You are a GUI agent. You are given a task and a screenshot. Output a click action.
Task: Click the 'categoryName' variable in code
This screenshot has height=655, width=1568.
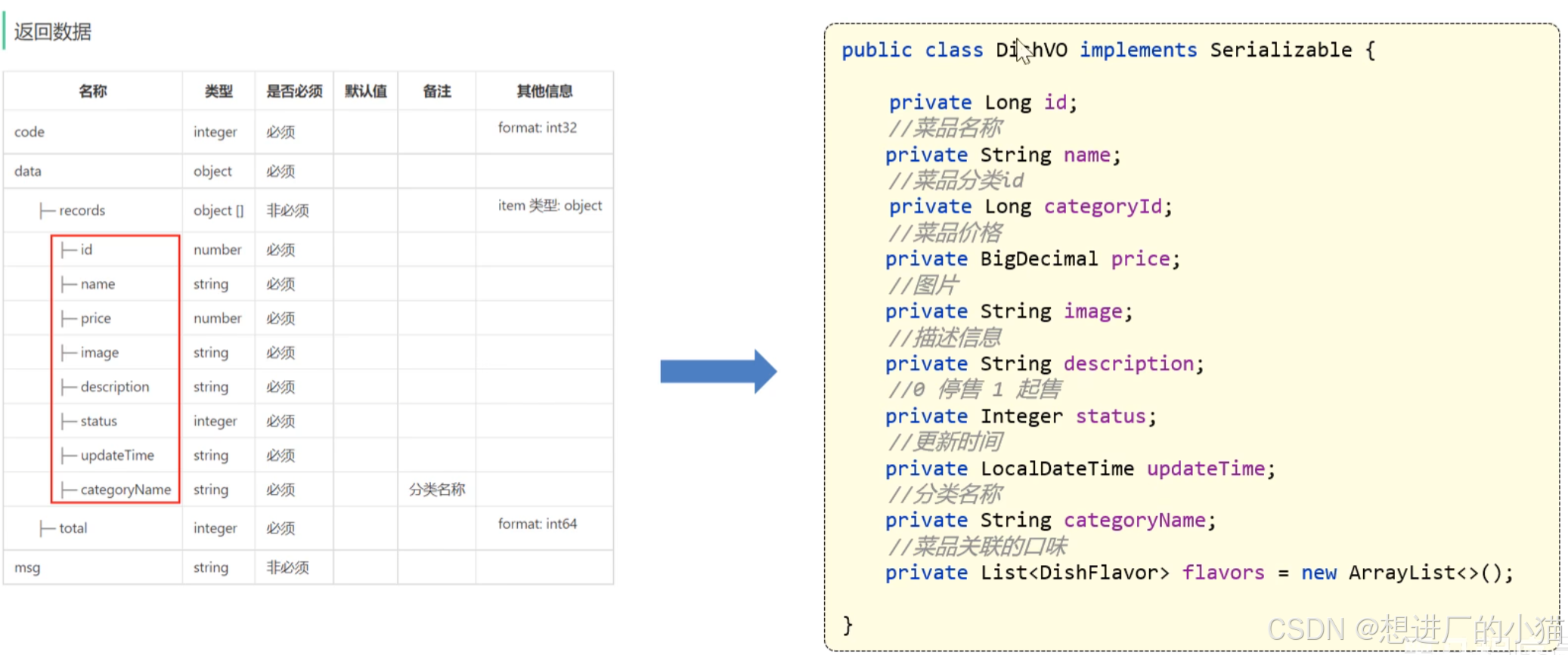coord(1135,521)
